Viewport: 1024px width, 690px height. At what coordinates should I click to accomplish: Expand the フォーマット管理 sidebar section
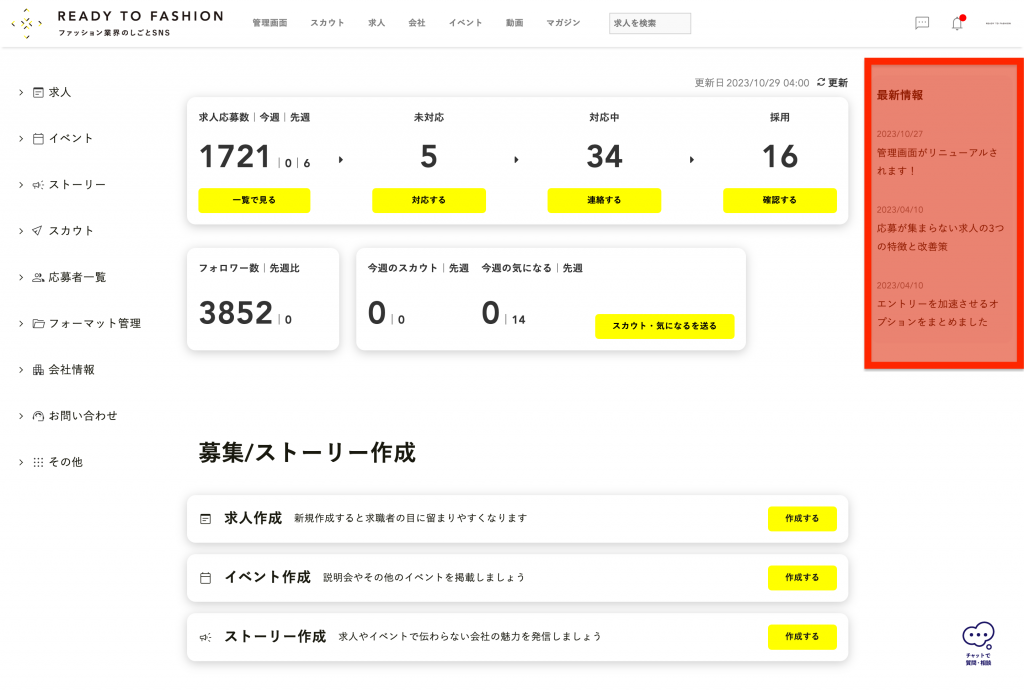point(20,324)
